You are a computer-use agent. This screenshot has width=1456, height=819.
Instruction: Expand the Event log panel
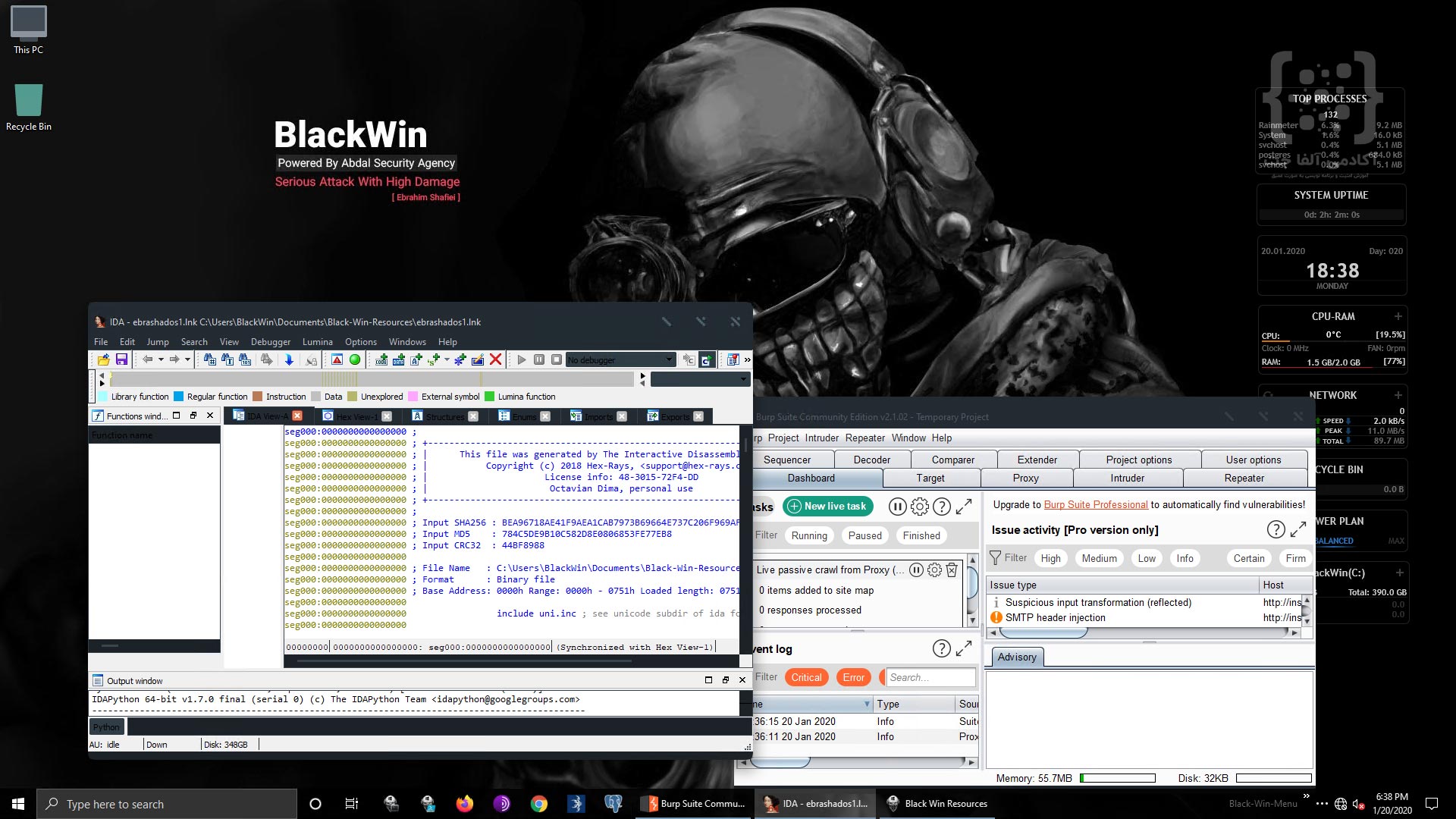(964, 648)
